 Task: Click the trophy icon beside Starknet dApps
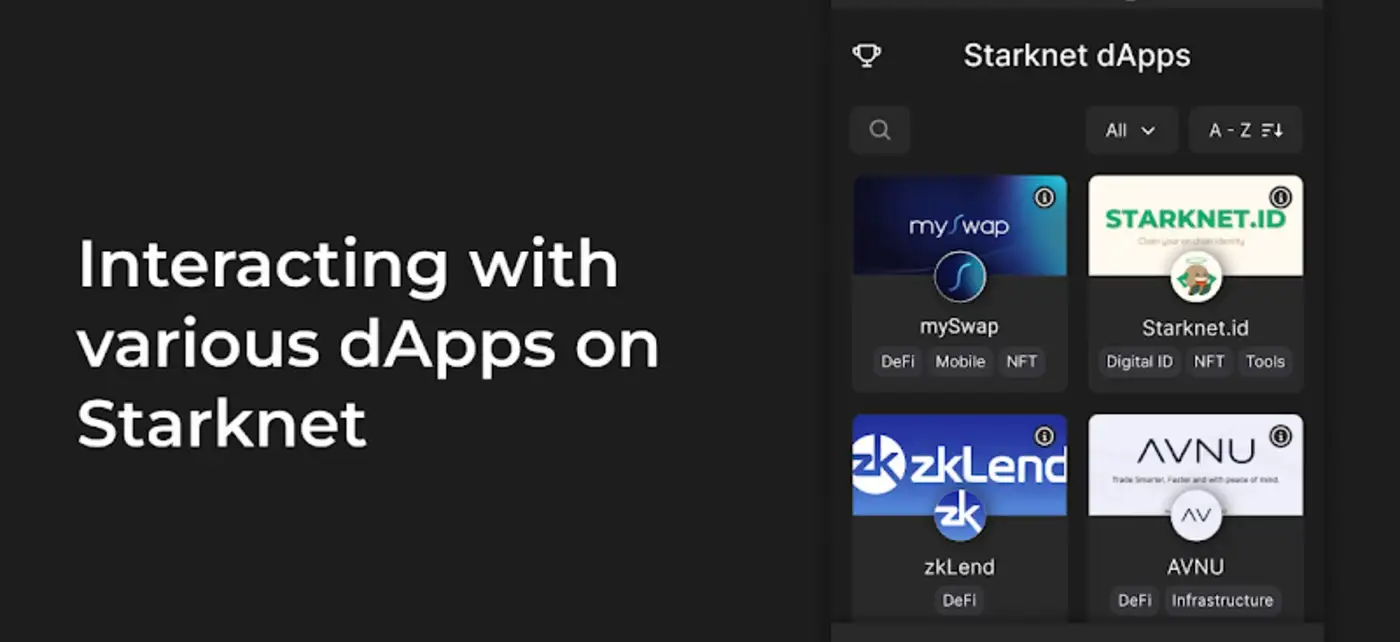tap(866, 55)
